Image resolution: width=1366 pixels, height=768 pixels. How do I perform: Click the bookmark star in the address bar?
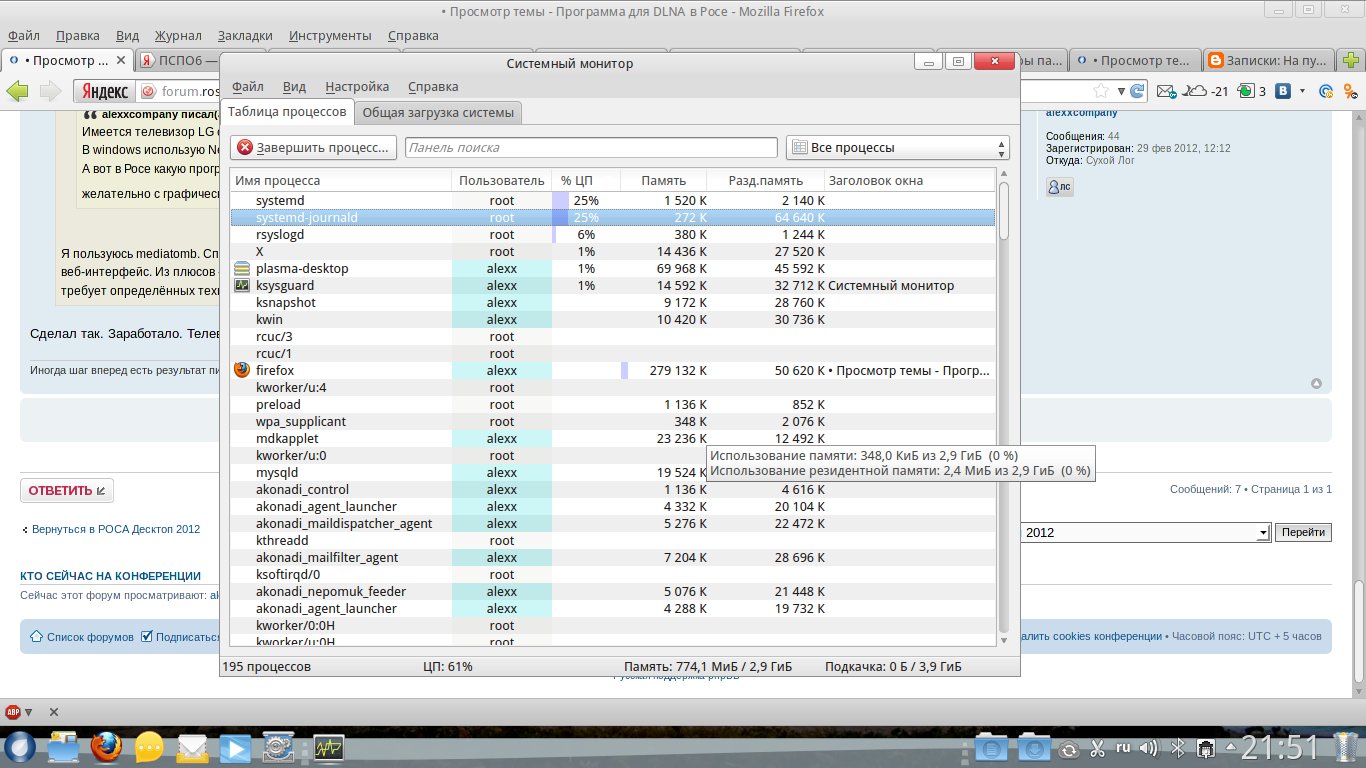point(1100,92)
